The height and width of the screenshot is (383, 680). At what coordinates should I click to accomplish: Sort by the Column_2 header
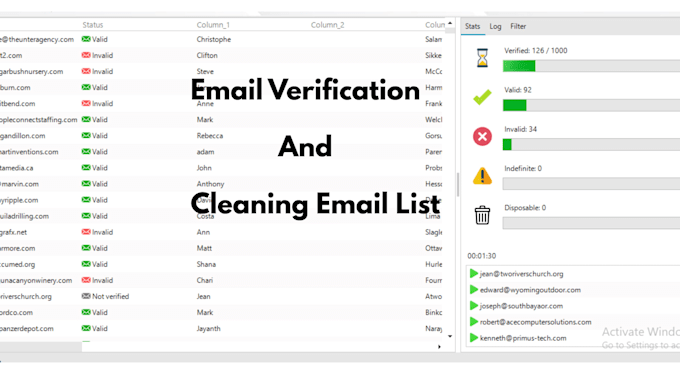327,25
